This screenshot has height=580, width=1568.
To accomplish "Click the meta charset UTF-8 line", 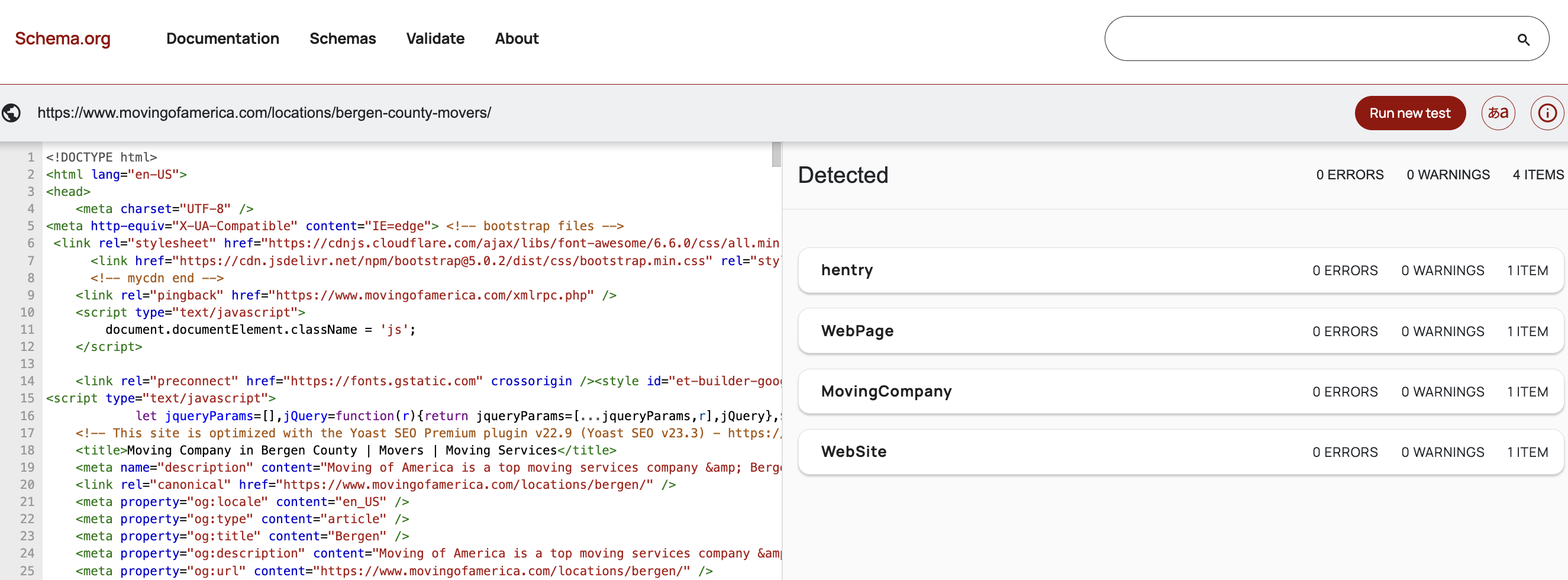I will tap(164, 209).
